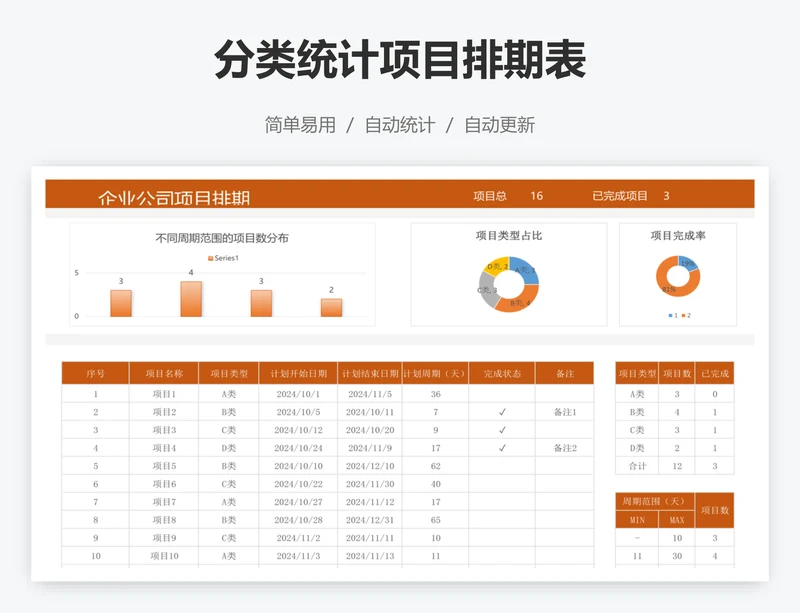Select the 2024/11/5 end date cell
The height and width of the screenshot is (613, 800).
(370, 394)
